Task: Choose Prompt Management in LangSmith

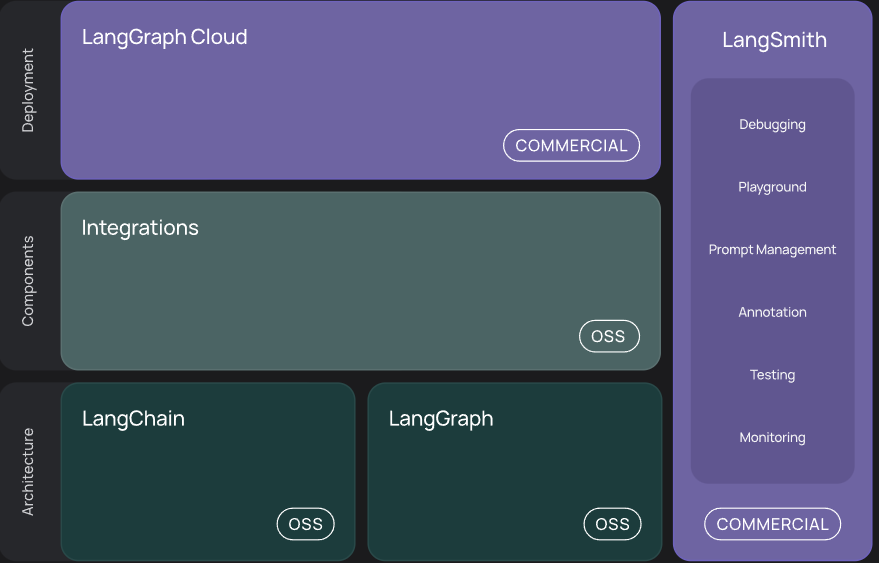Action: tap(772, 250)
